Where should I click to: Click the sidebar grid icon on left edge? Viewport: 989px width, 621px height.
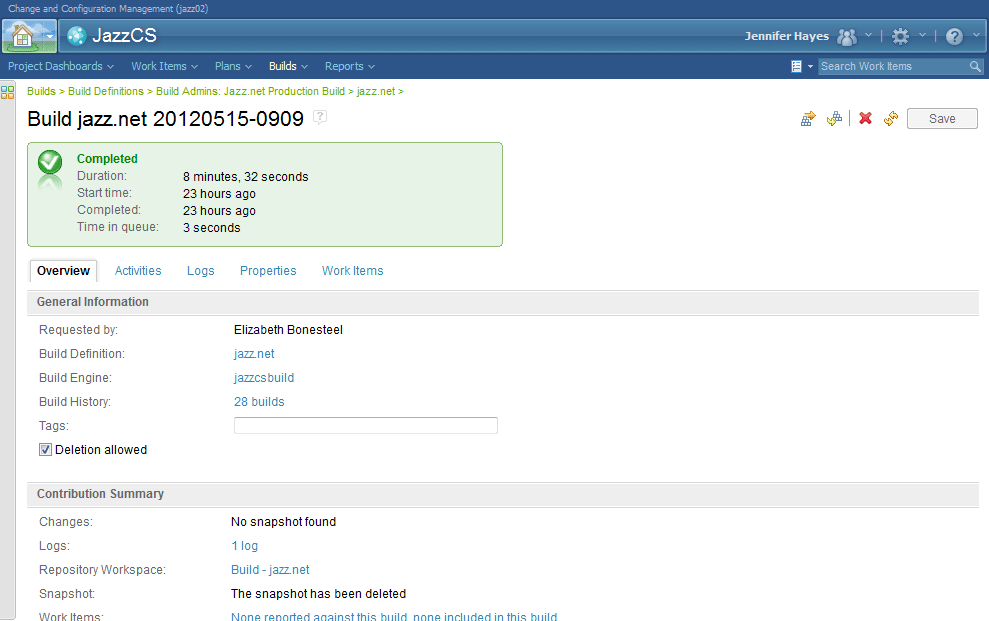point(8,92)
